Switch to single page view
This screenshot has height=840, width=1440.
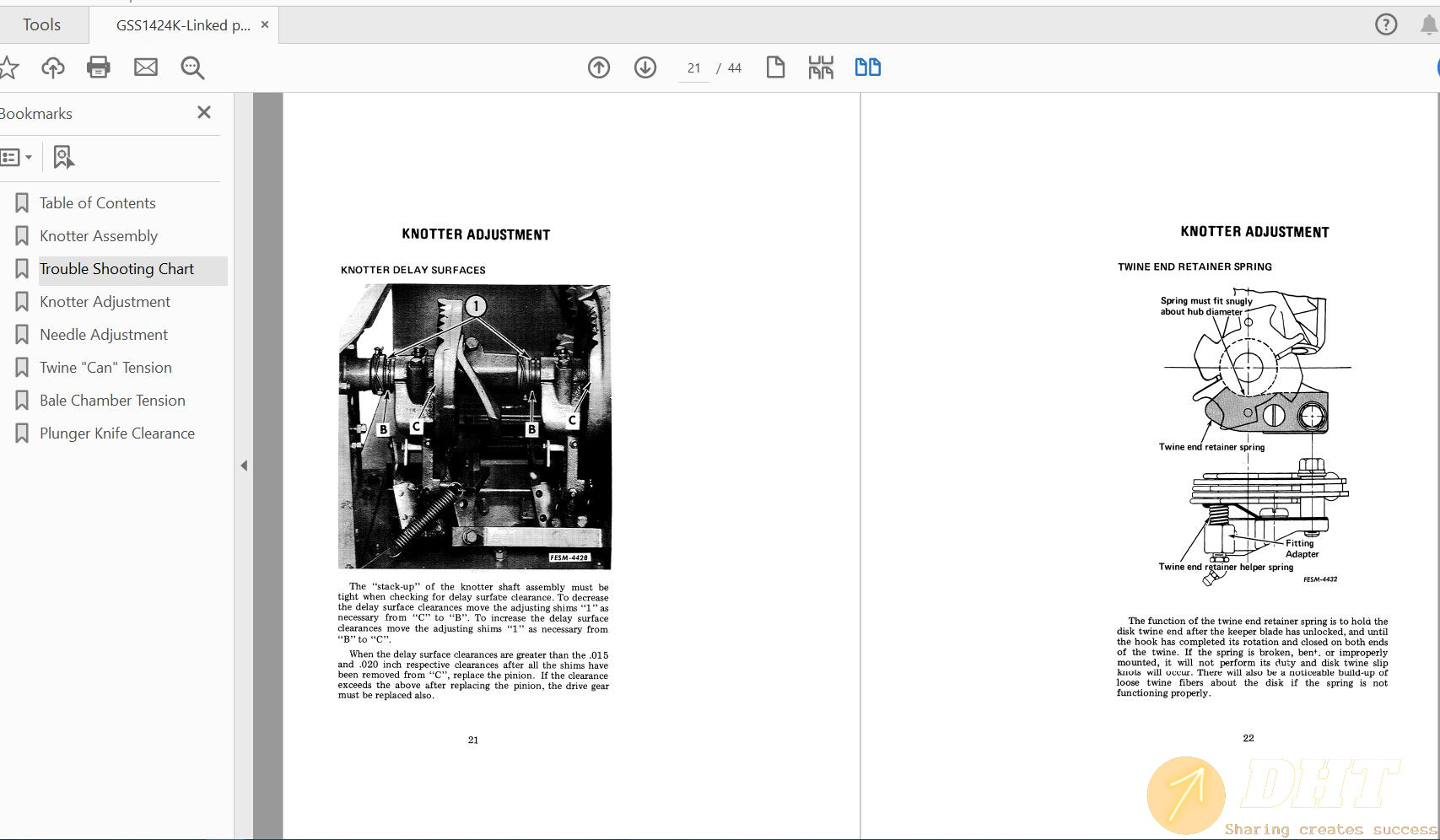[775, 67]
